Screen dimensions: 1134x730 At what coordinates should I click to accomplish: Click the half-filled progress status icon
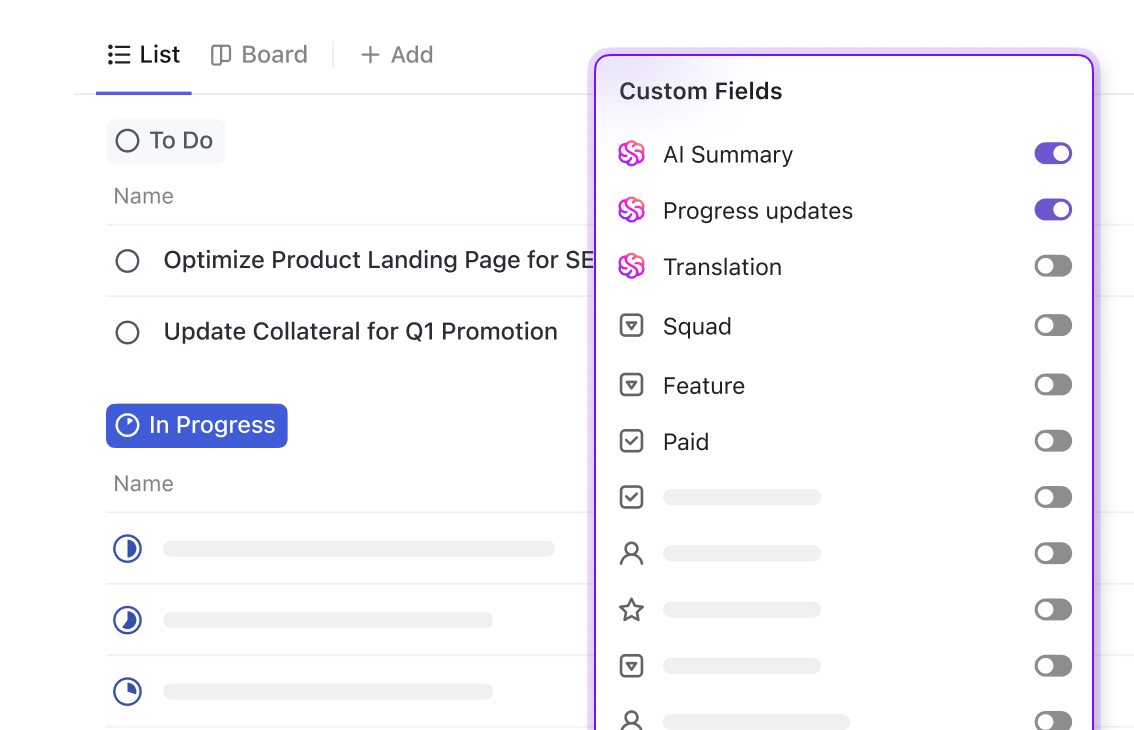pyautogui.click(x=127, y=548)
